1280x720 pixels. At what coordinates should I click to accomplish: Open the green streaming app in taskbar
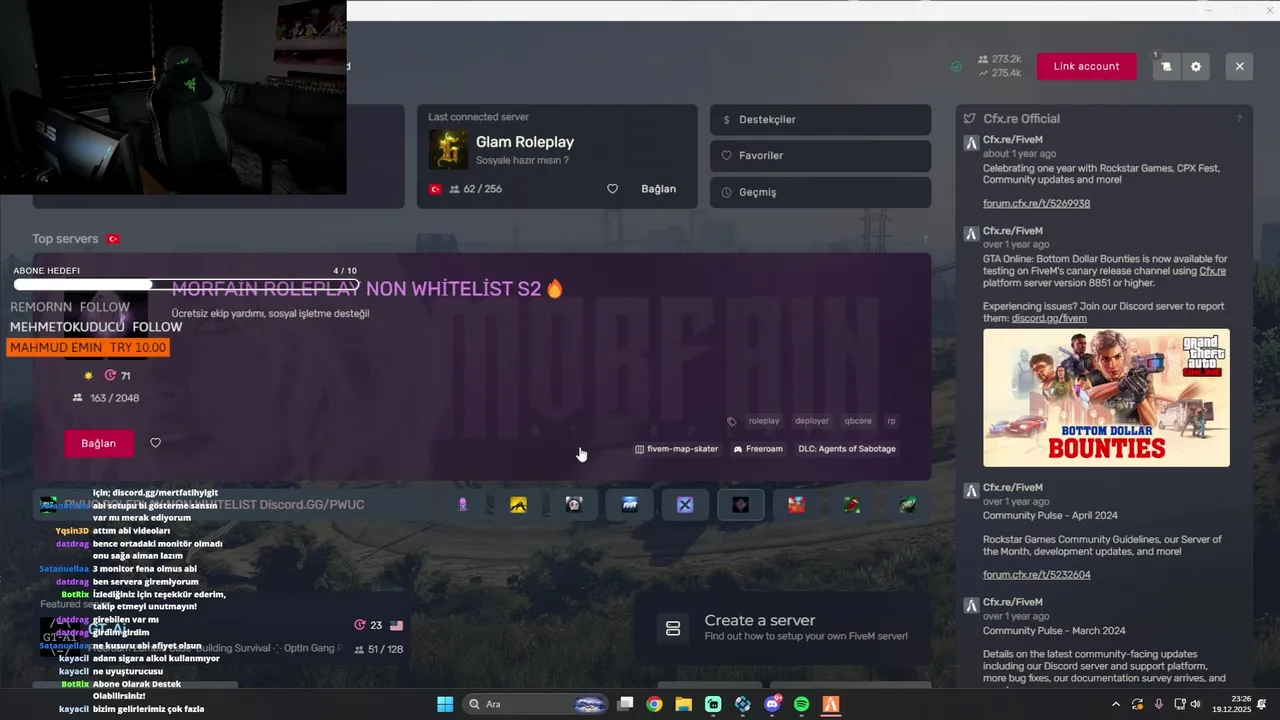click(x=713, y=704)
